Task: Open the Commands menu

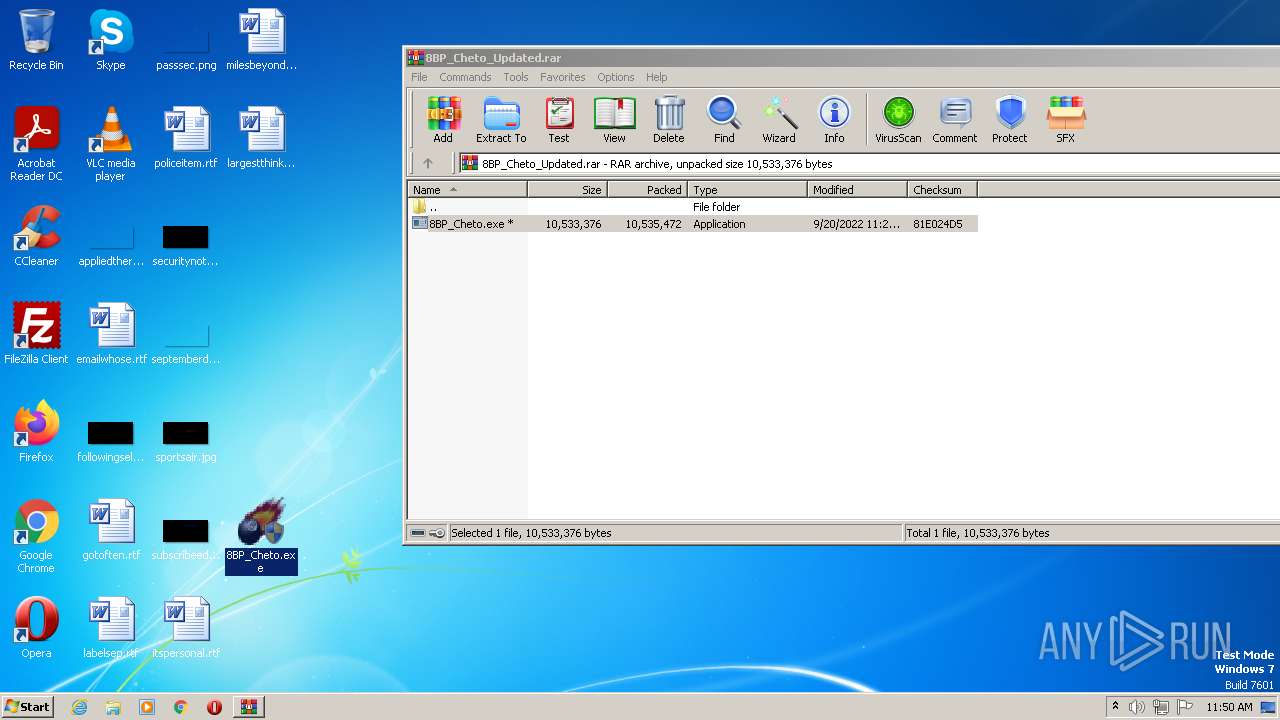Action: pos(465,77)
